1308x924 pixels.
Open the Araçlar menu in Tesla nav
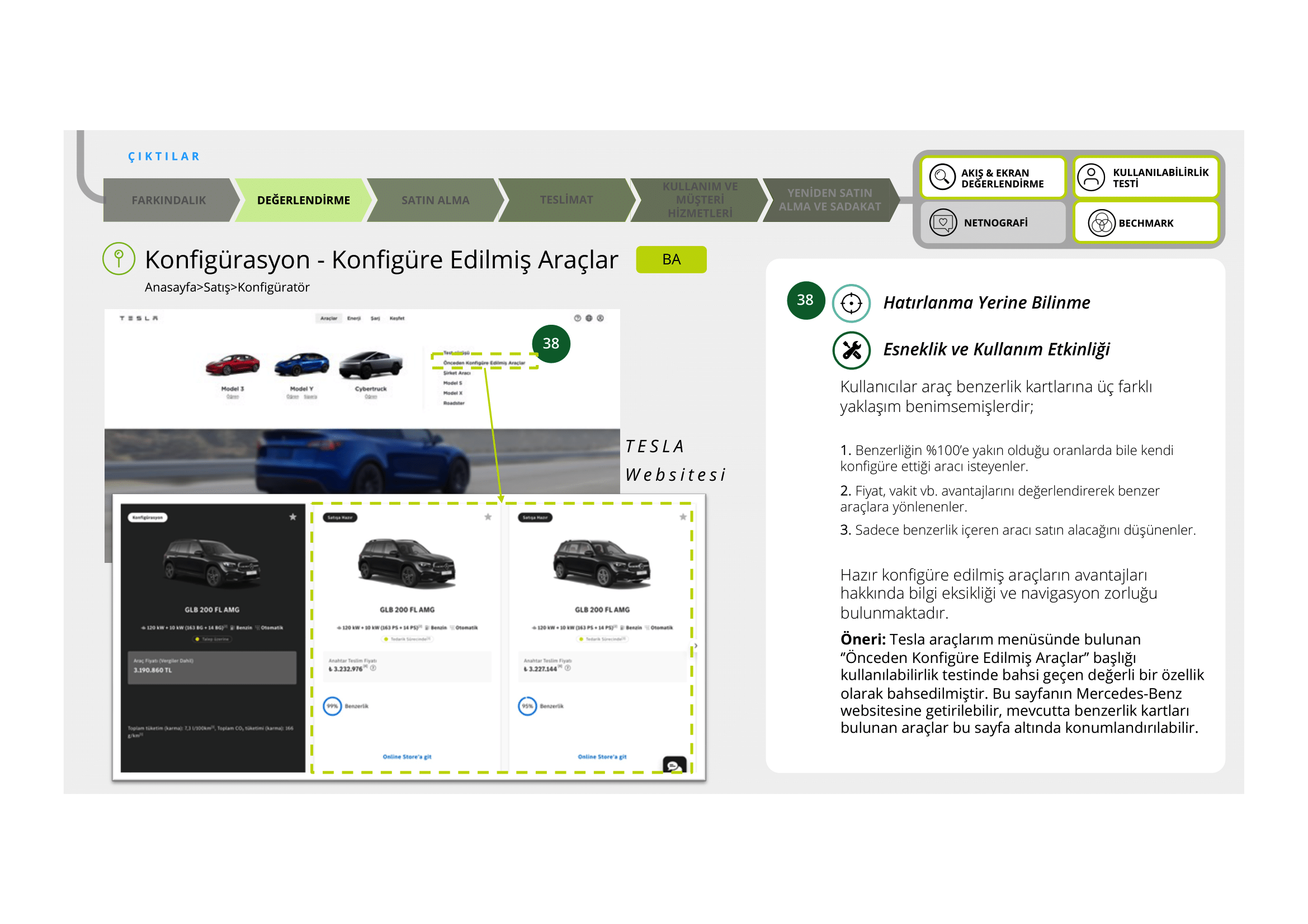point(329,318)
